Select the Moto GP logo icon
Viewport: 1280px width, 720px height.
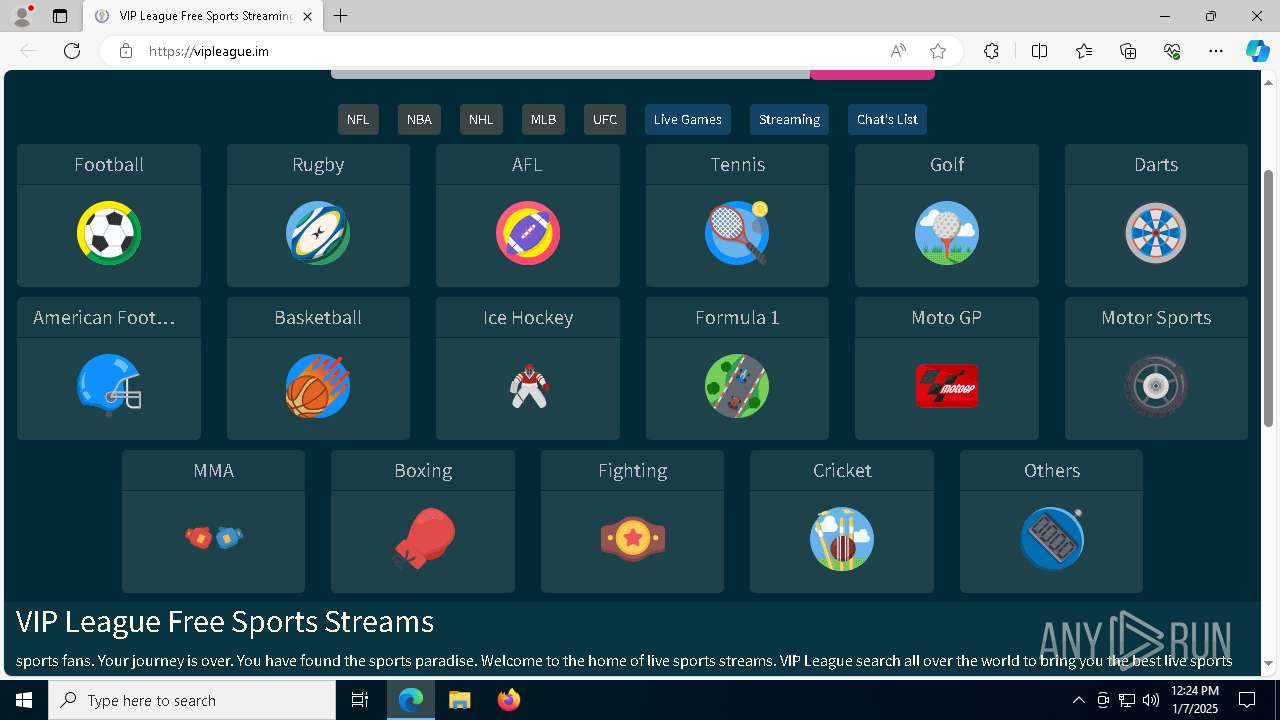click(947, 386)
